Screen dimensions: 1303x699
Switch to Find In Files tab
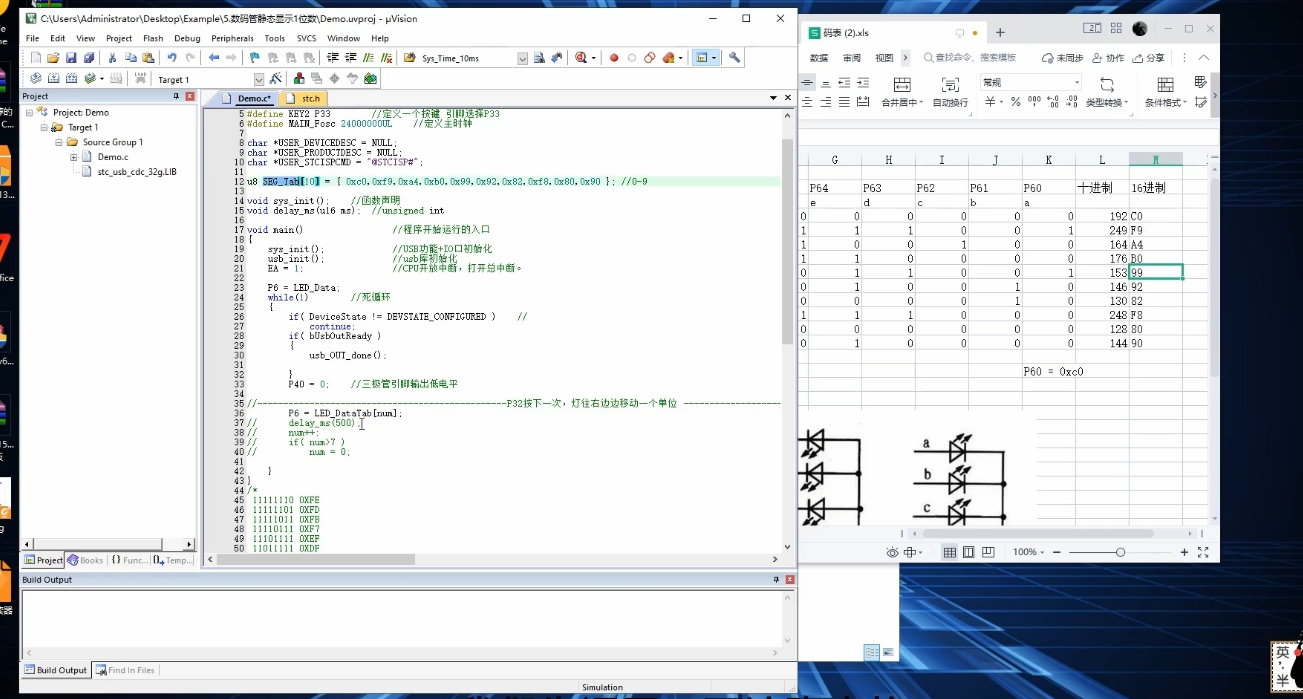click(x=125, y=670)
